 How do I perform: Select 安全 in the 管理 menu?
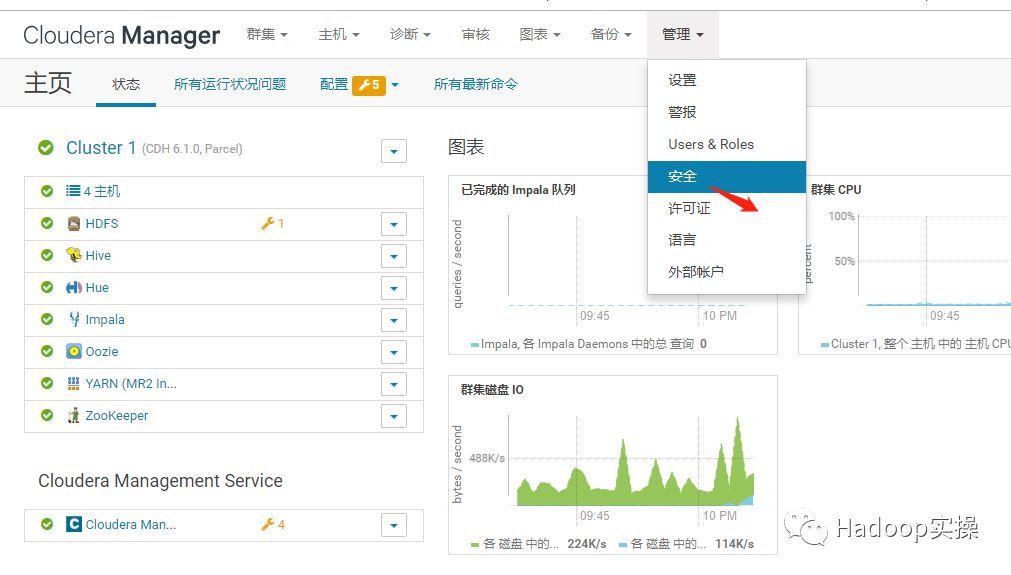[727, 177]
